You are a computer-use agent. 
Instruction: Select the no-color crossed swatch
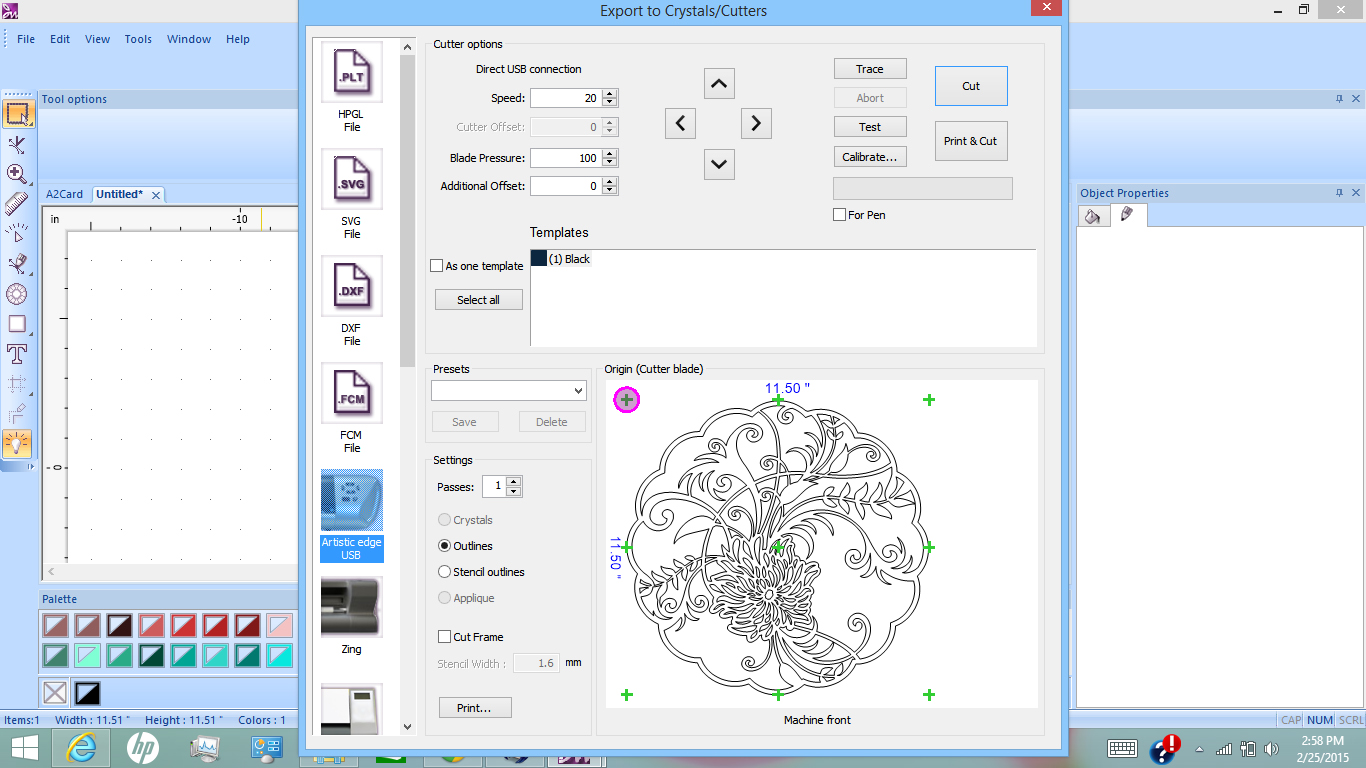click(55, 692)
